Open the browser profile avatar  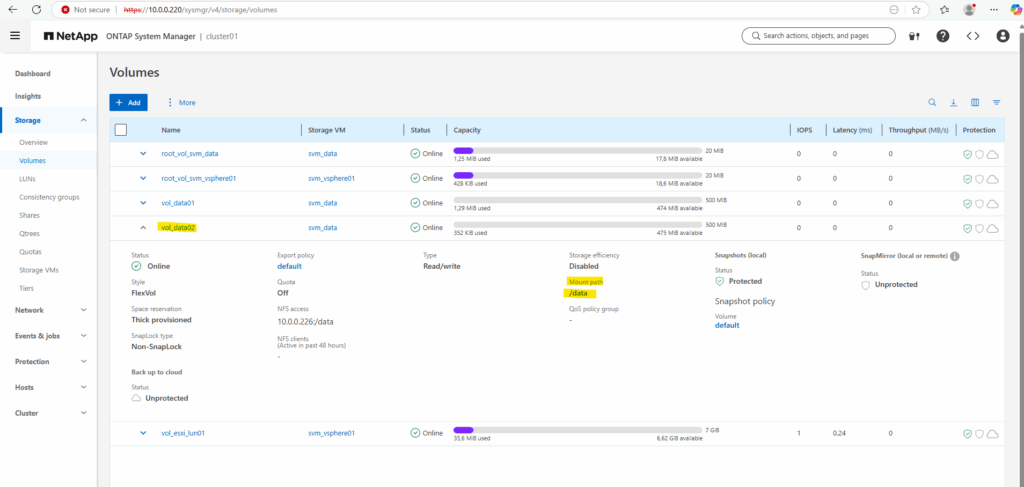969,10
